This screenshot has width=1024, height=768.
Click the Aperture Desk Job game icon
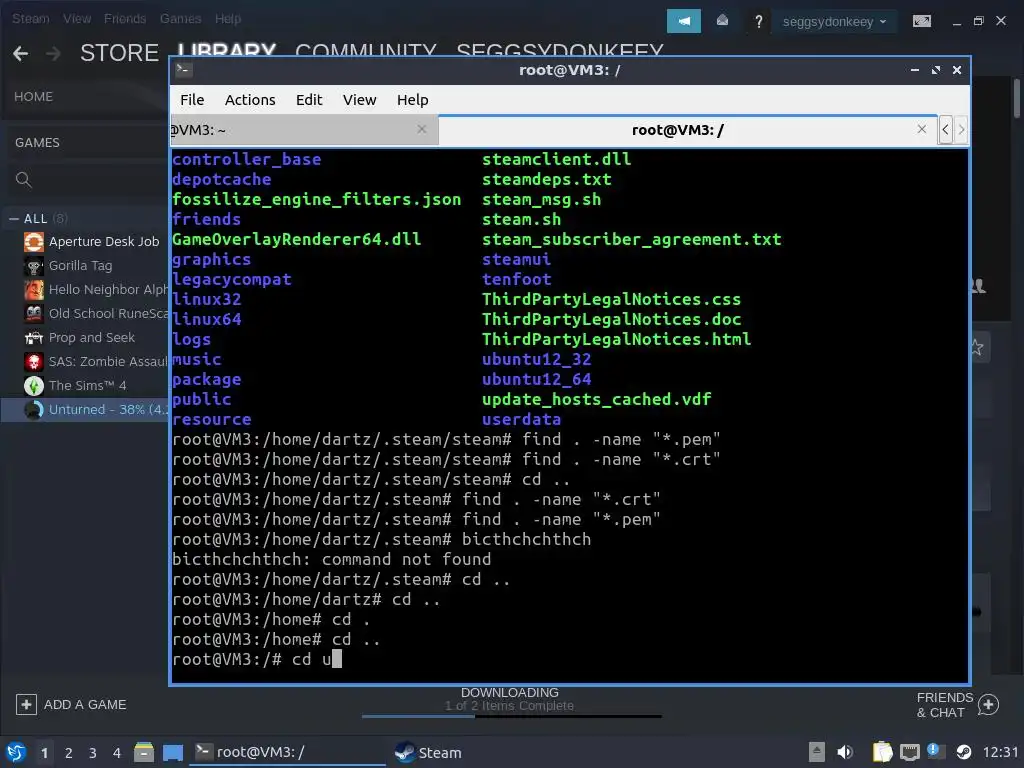(34, 242)
